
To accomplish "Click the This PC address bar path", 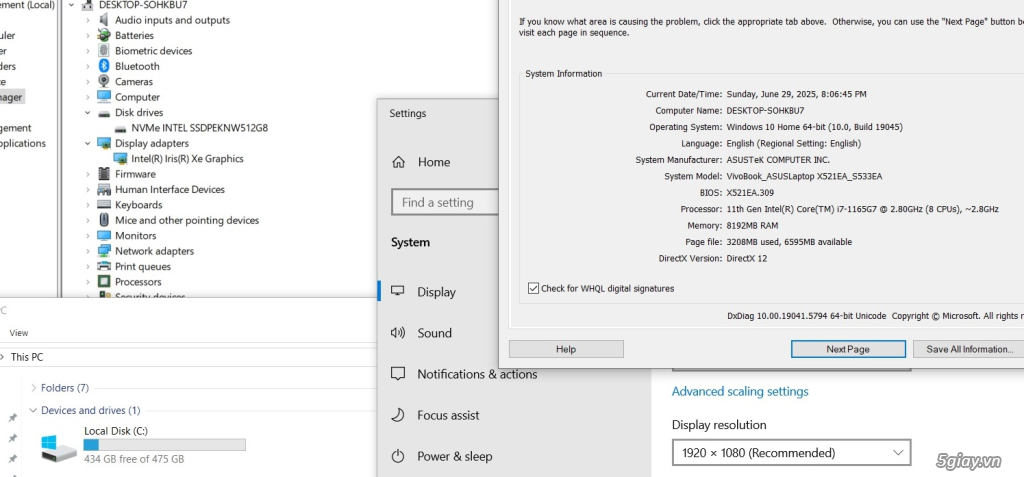I will pos(27,357).
